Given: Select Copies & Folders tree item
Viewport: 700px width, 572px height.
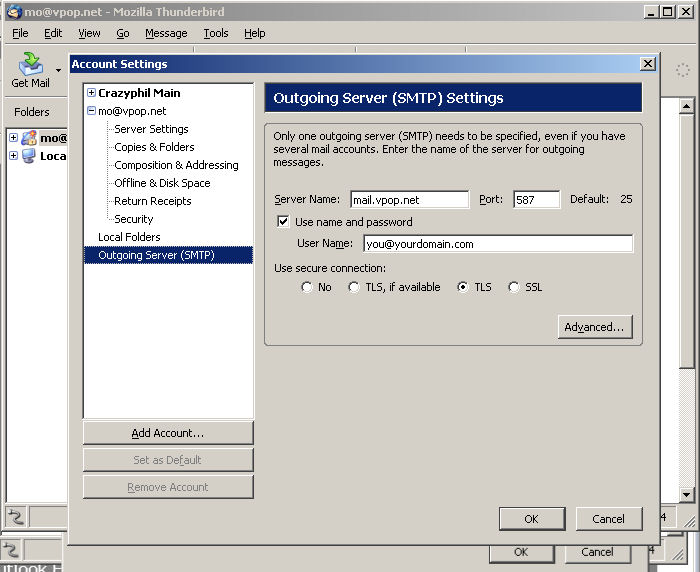Looking at the screenshot, I should coord(154,147).
